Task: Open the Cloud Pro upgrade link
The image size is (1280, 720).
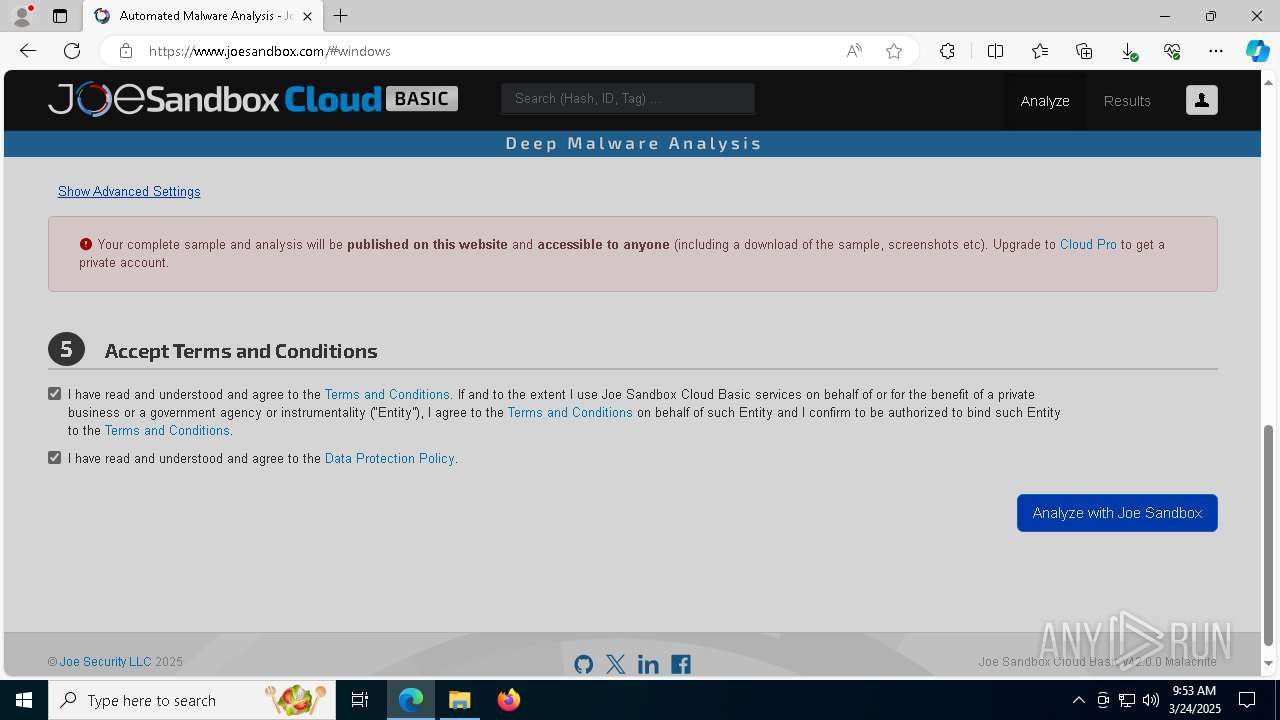Action: 1088,244
